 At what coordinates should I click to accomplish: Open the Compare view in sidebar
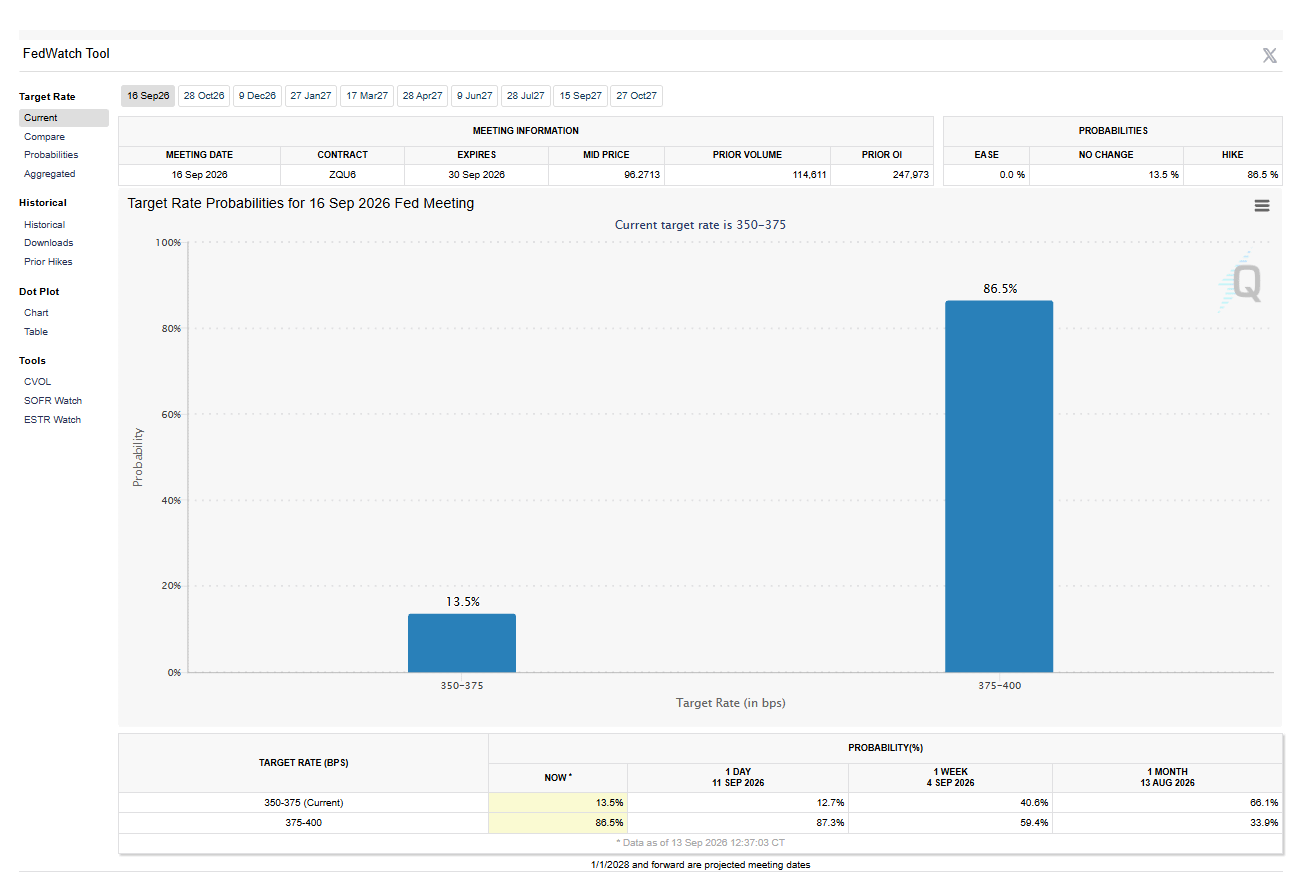point(45,137)
